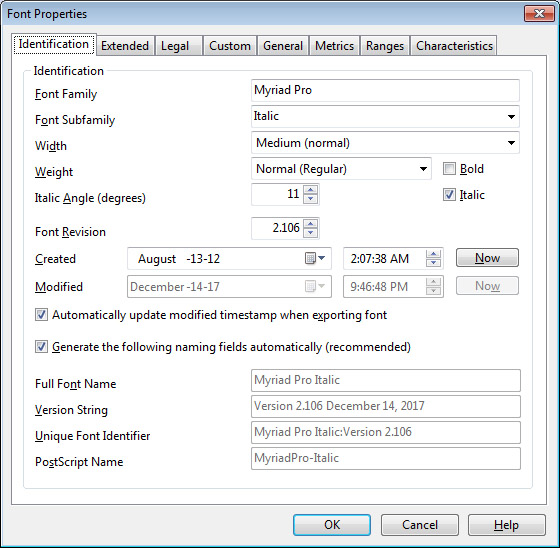Click the Modified label

coord(59,287)
